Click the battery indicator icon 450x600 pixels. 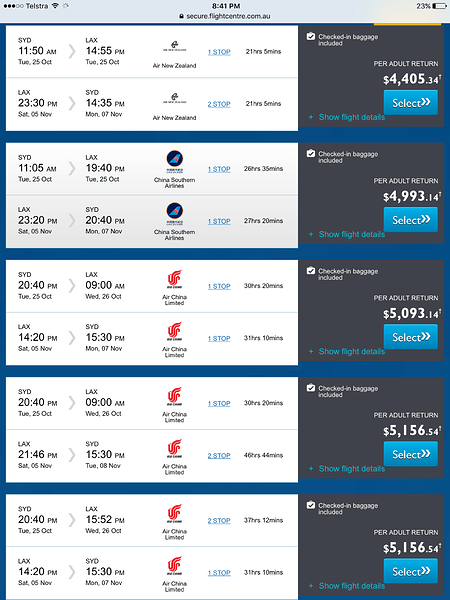coord(439,6)
